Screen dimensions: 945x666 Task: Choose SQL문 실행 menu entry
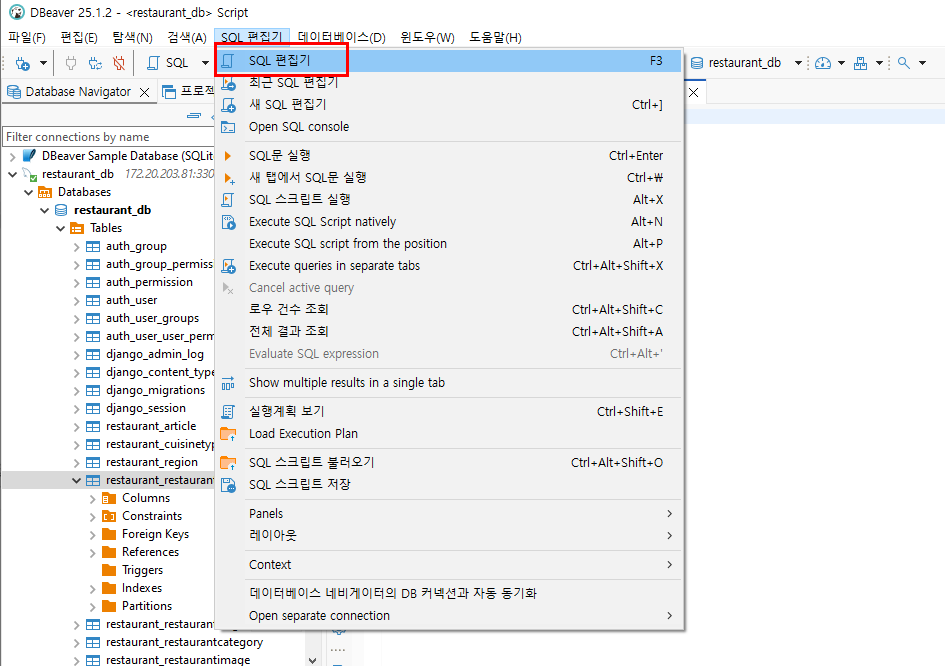pos(450,156)
